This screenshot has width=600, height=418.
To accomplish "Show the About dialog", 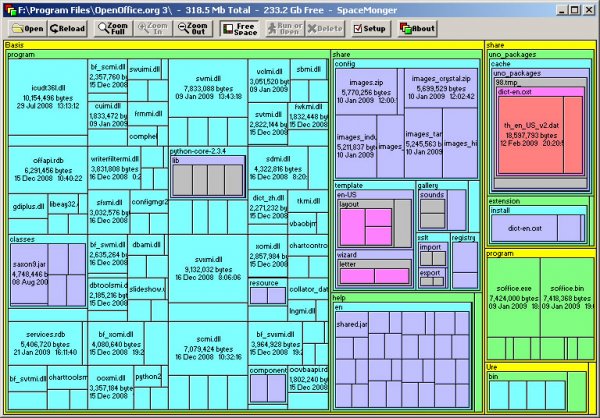I will pos(417,28).
